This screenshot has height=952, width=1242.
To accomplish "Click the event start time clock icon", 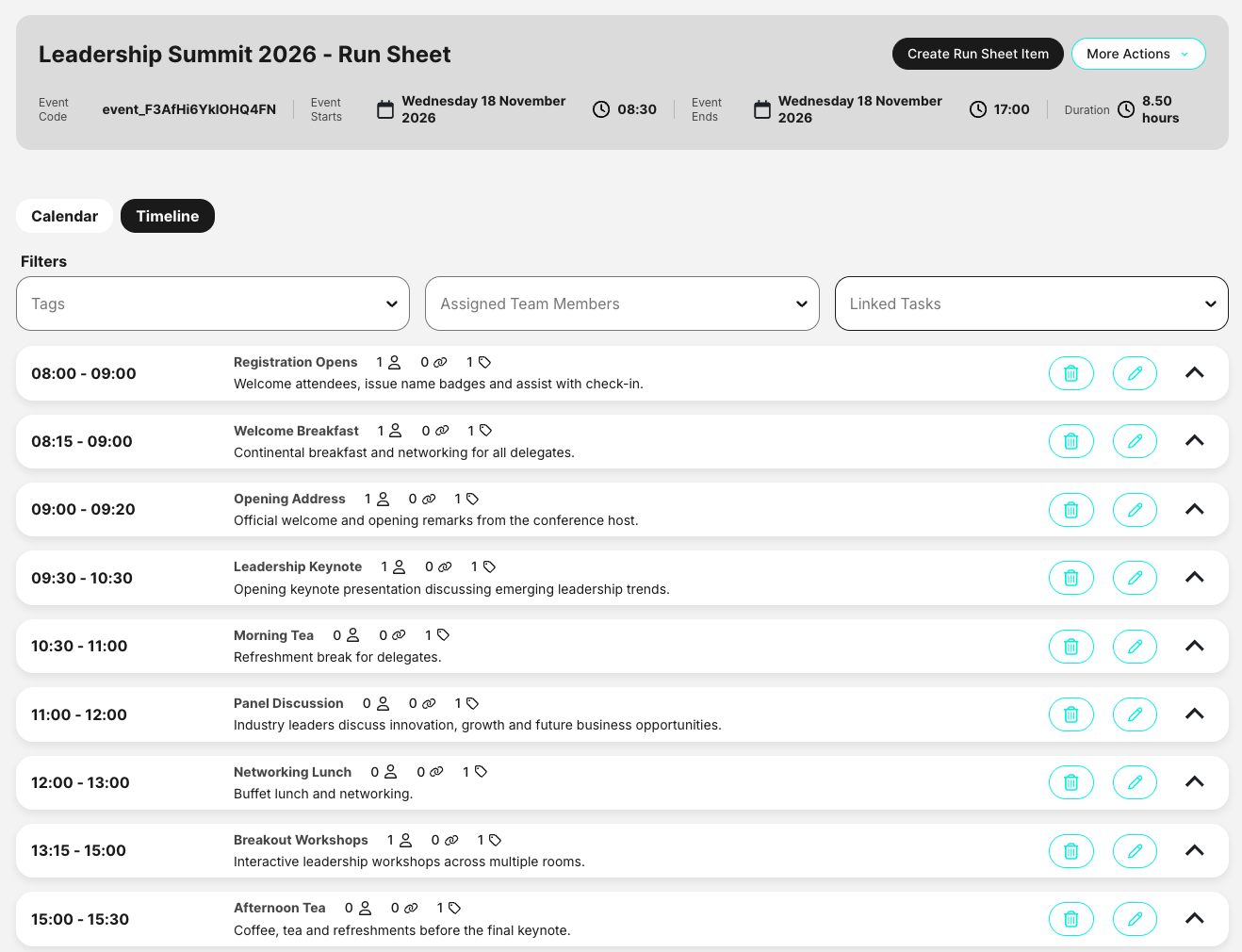I will point(601,109).
